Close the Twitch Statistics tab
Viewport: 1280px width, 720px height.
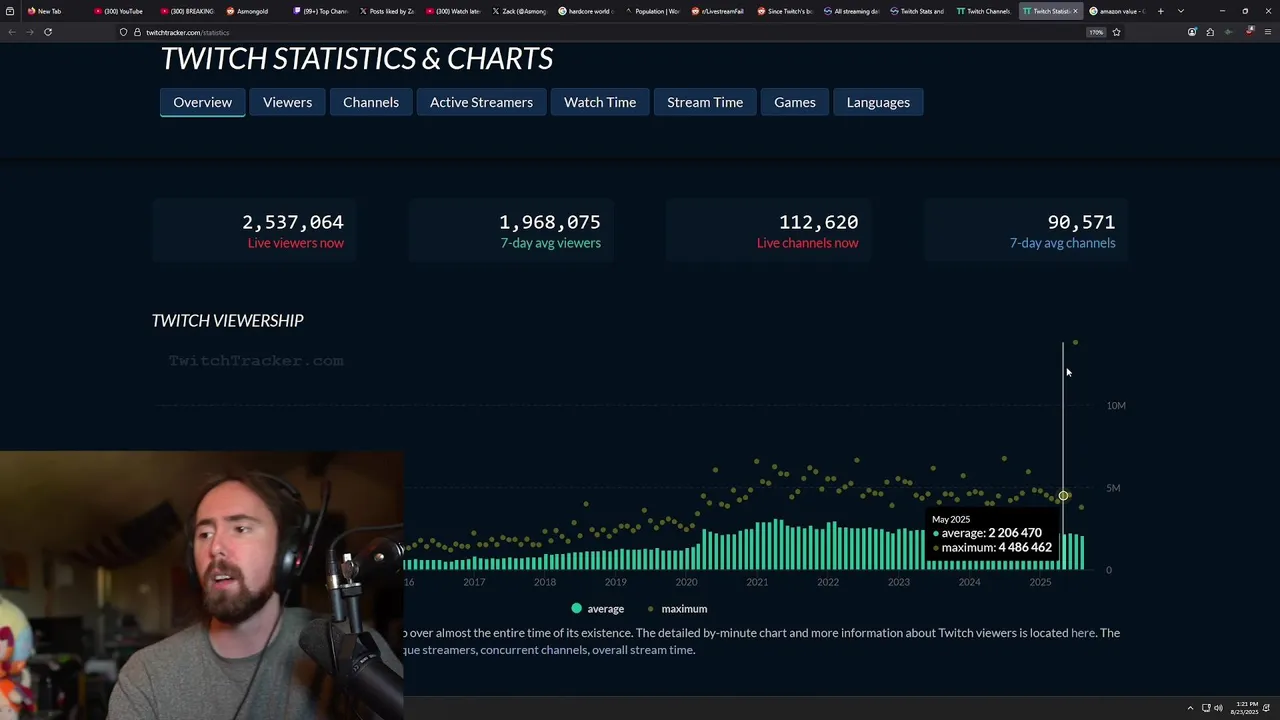[1075, 11]
